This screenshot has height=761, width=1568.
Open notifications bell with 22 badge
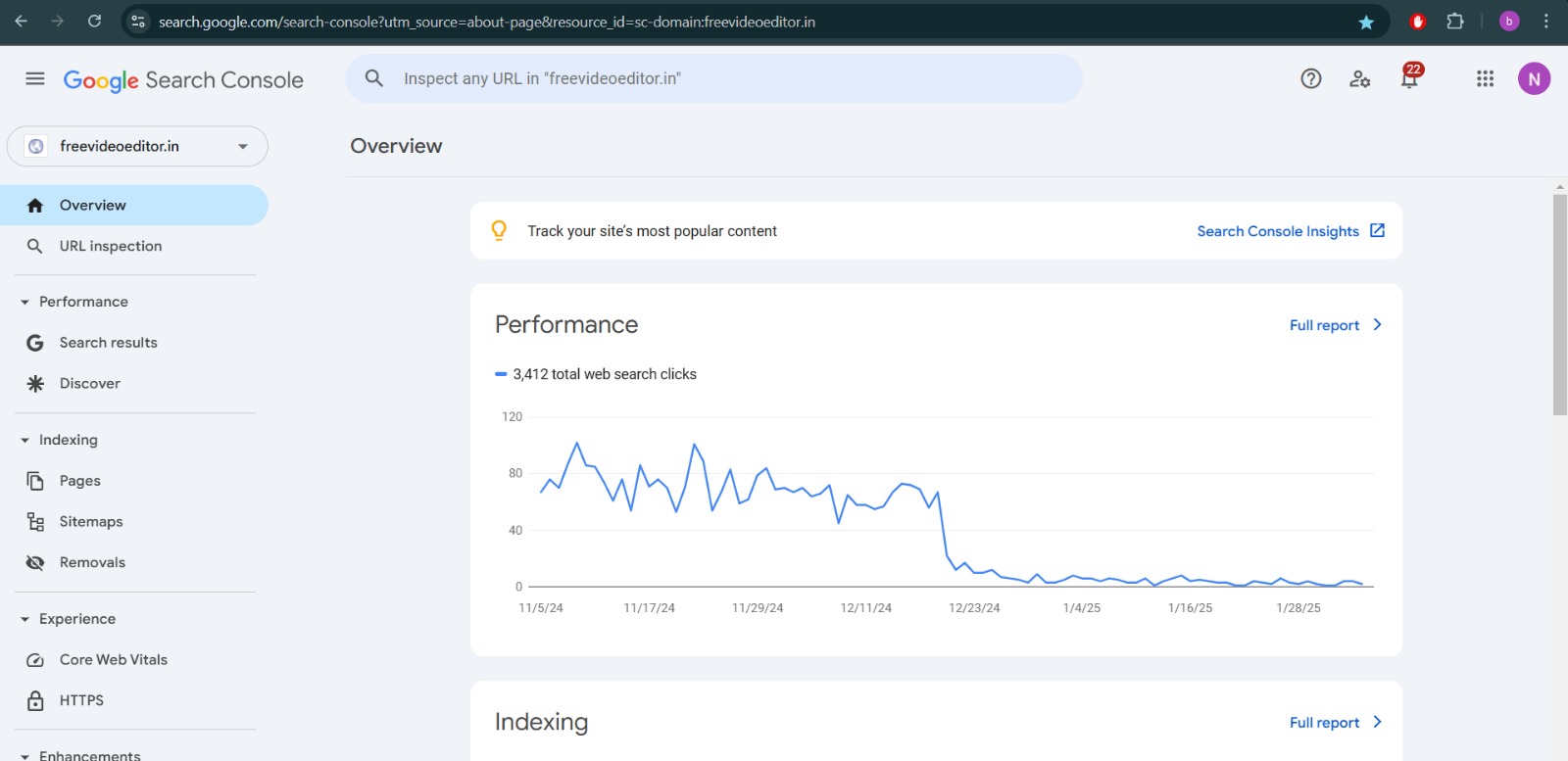[x=1410, y=77]
